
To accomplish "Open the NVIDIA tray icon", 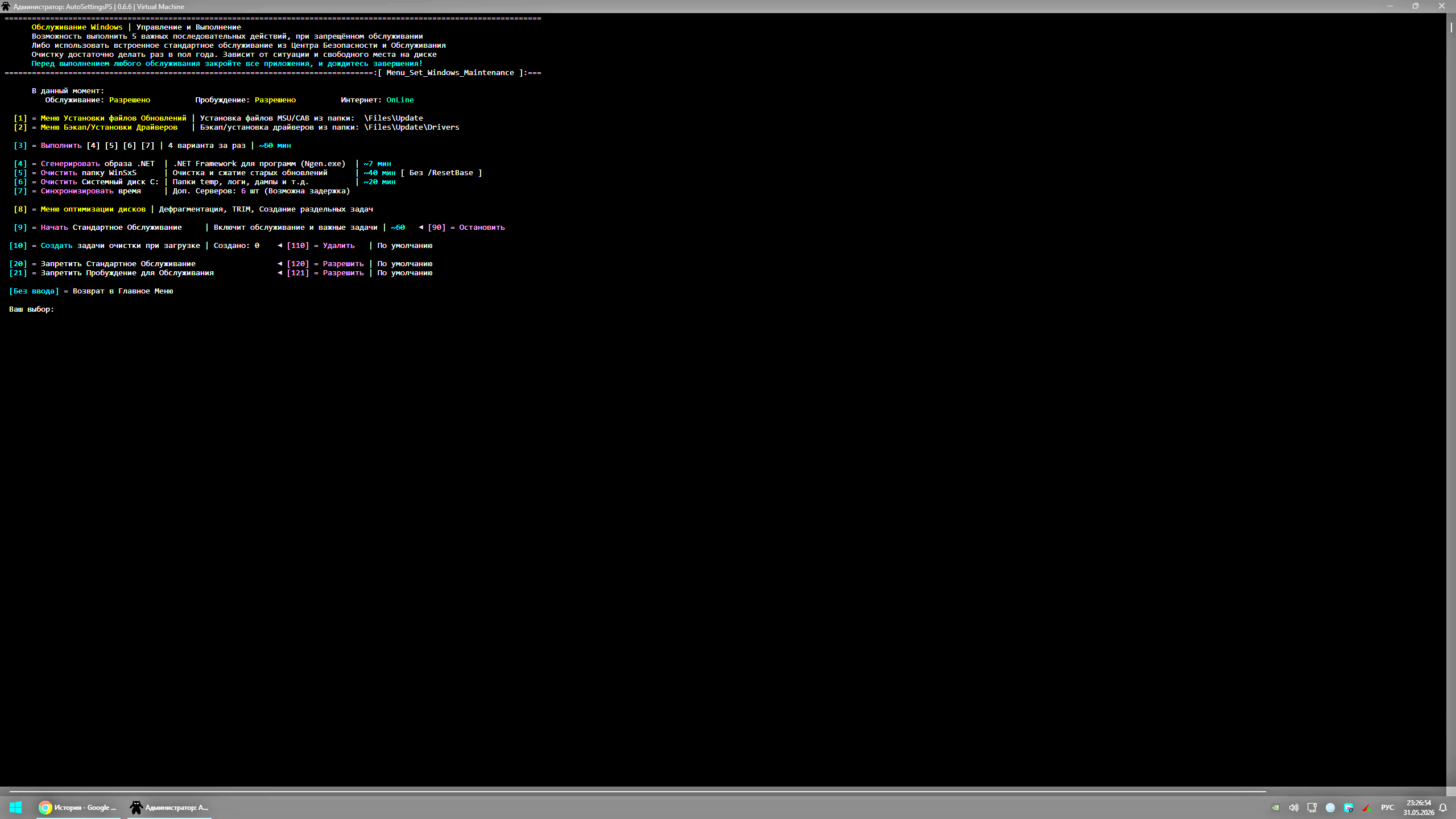I will point(1276,808).
